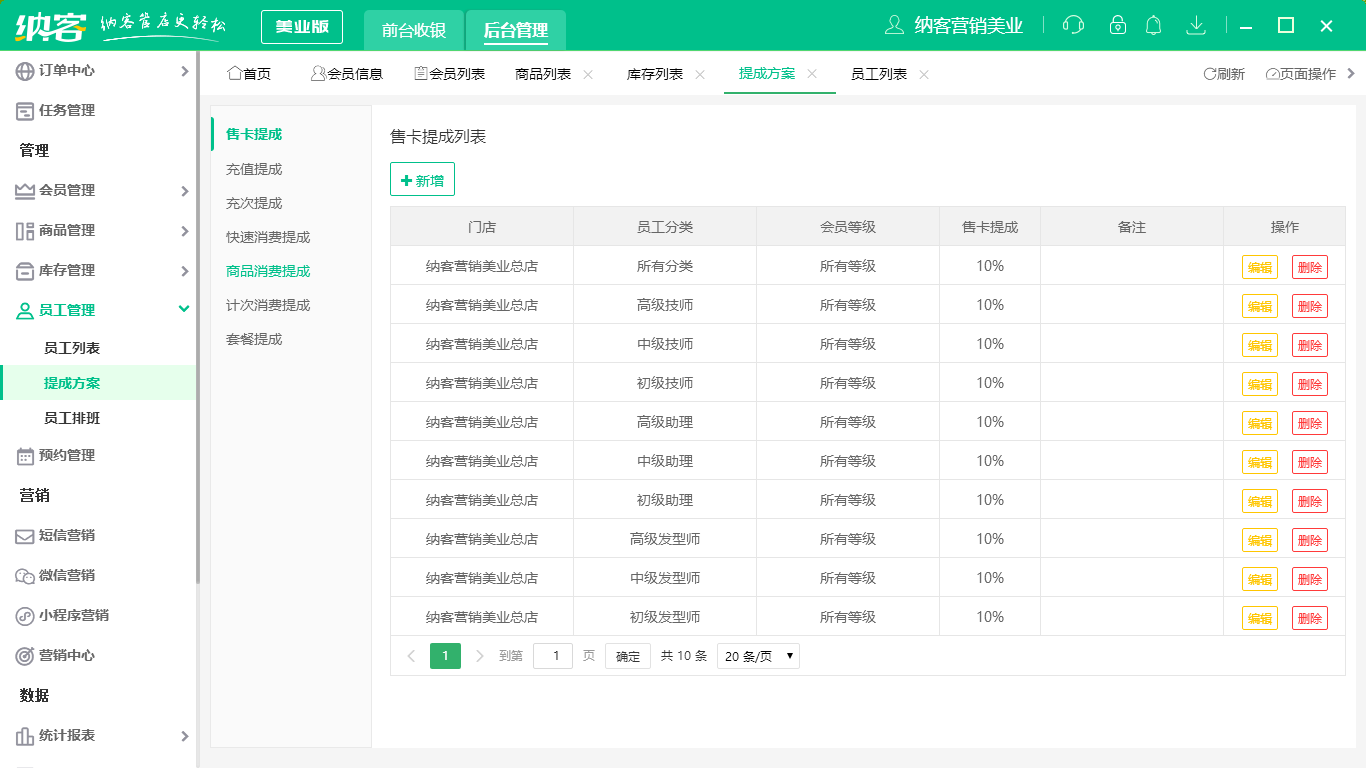This screenshot has height=768, width=1366.
Task: Click the page number input field
Action: [553, 656]
